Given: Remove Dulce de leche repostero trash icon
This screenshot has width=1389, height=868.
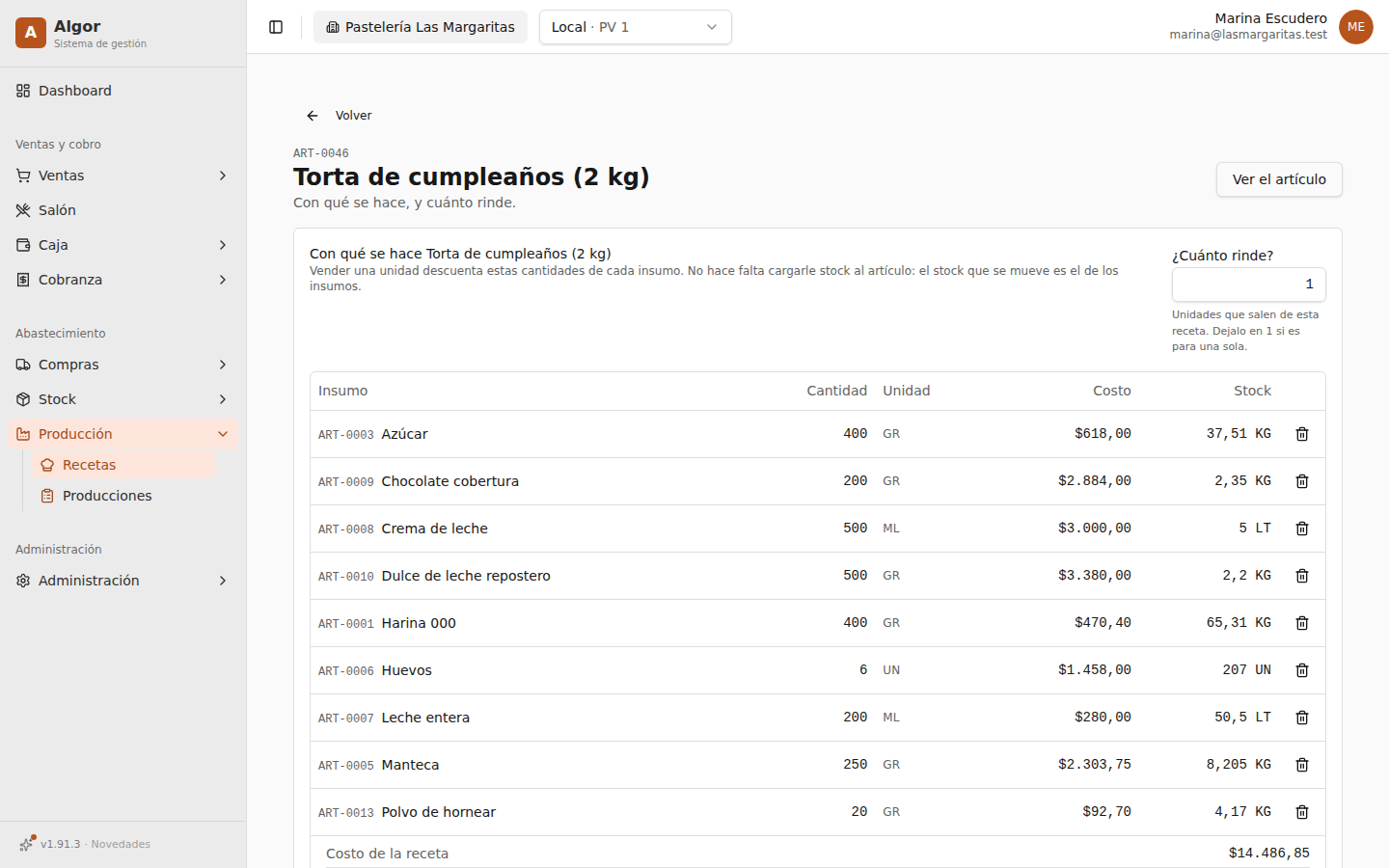Looking at the screenshot, I should pos(1301,576).
